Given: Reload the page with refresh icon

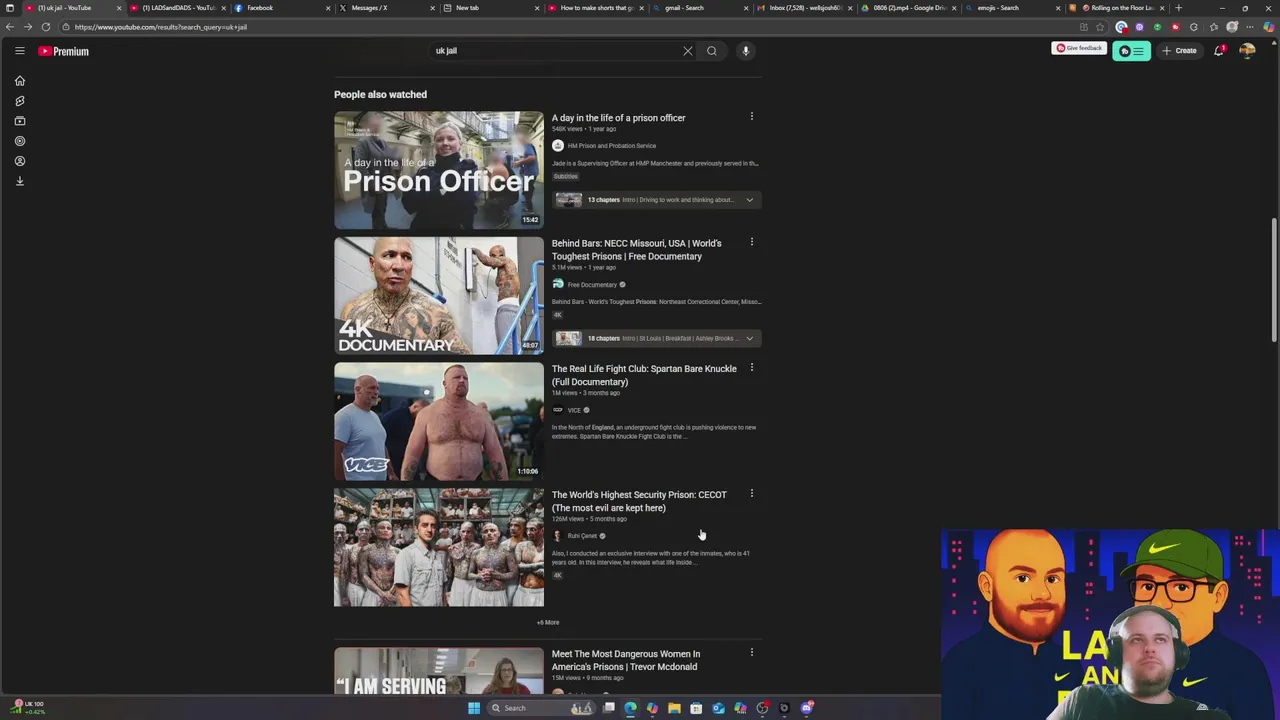Looking at the screenshot, I should pos(46,27).
